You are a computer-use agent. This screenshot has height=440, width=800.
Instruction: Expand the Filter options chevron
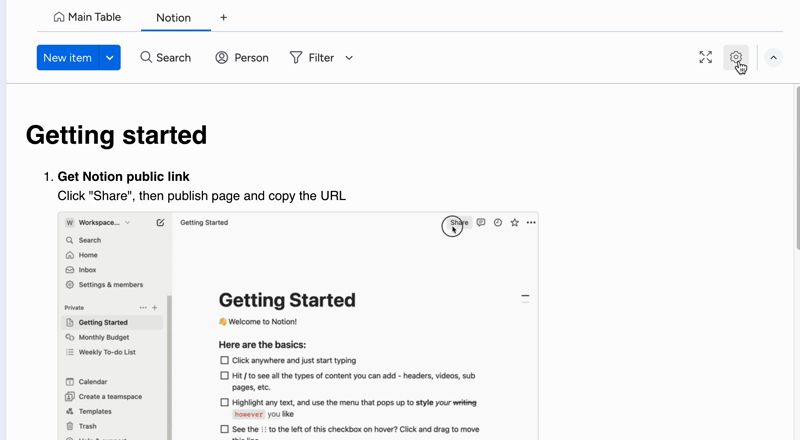coord(349,58)
